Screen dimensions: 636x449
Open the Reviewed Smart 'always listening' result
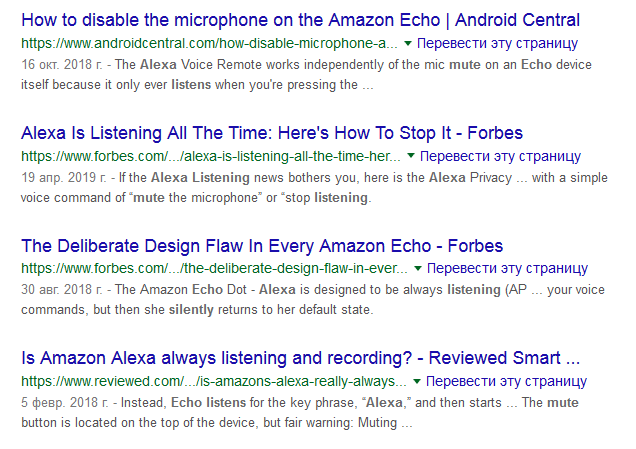(300, 358)
